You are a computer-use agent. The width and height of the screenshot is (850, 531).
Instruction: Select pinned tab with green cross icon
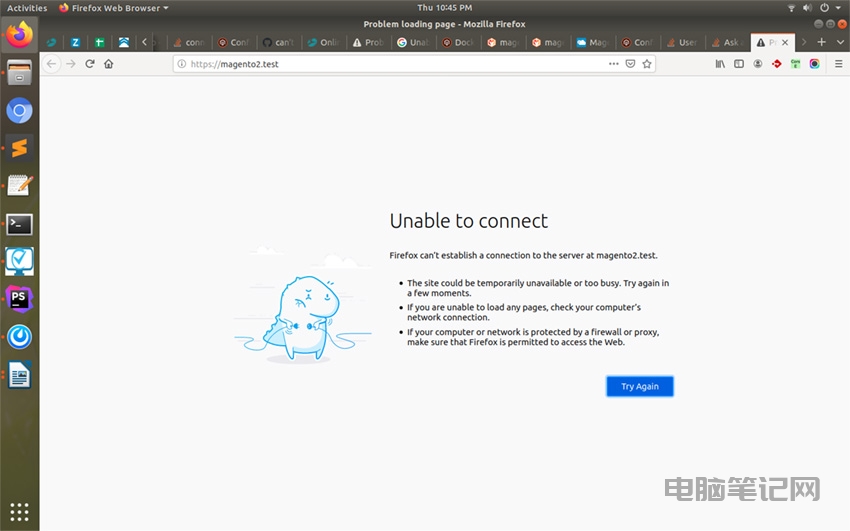click(x=99, y=42)
